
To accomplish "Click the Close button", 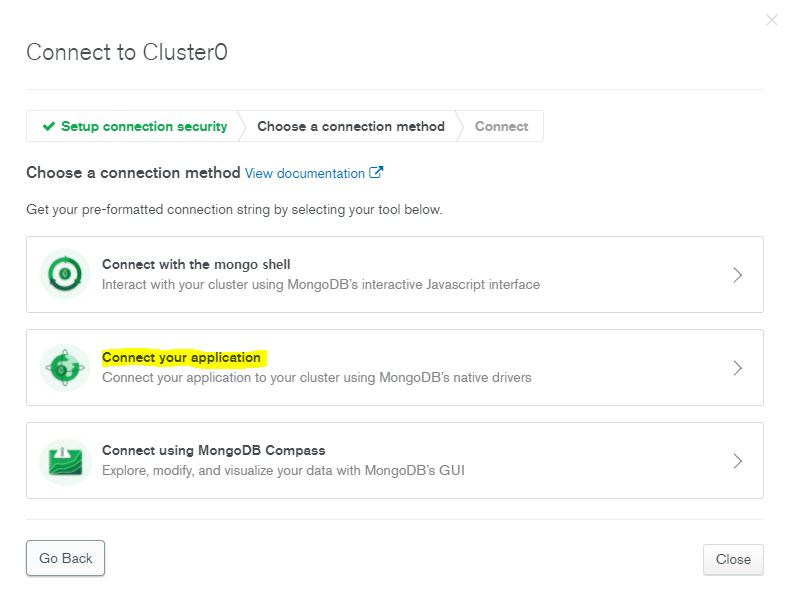I will coord(733,559).
